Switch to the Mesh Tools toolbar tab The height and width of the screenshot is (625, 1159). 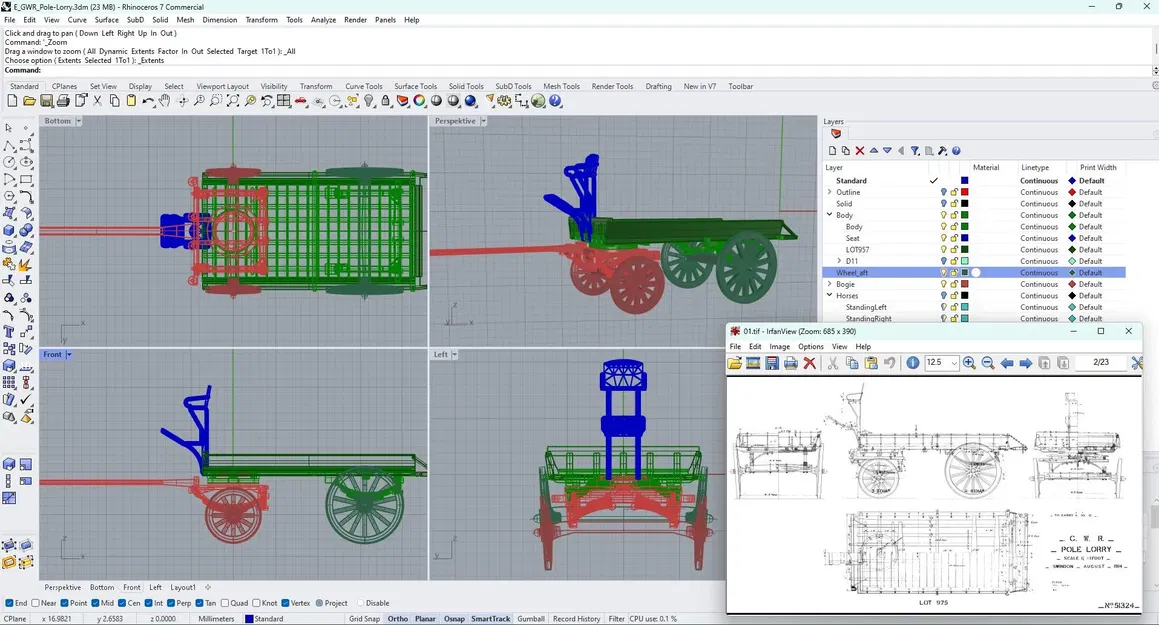[x=561, y=86]
